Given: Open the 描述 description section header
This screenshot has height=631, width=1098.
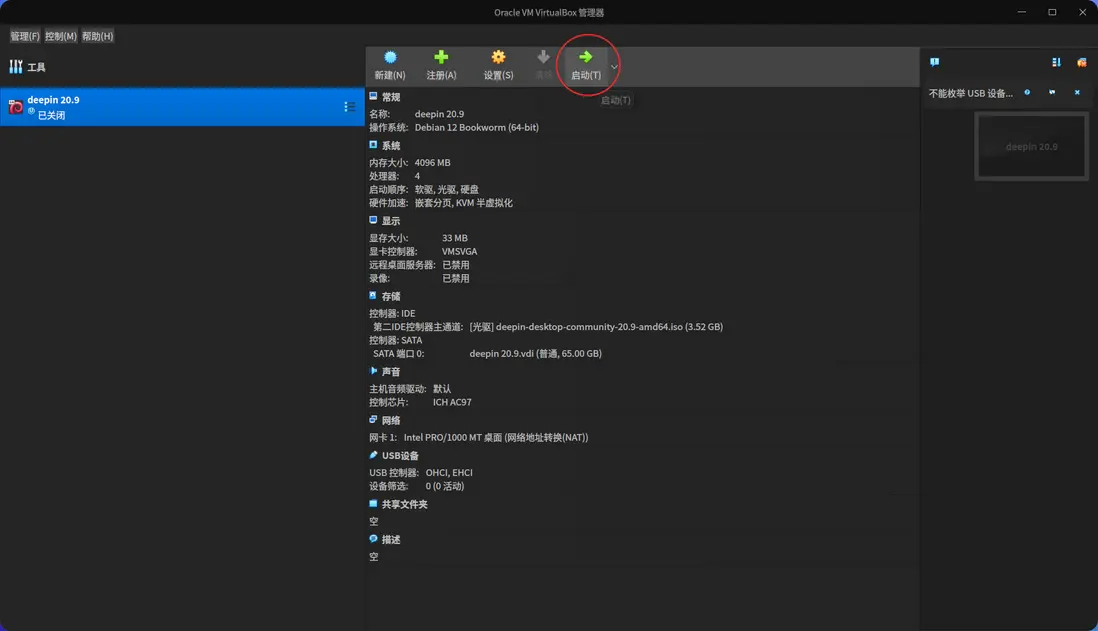Looking at the screenshot, I should [391, 539].
